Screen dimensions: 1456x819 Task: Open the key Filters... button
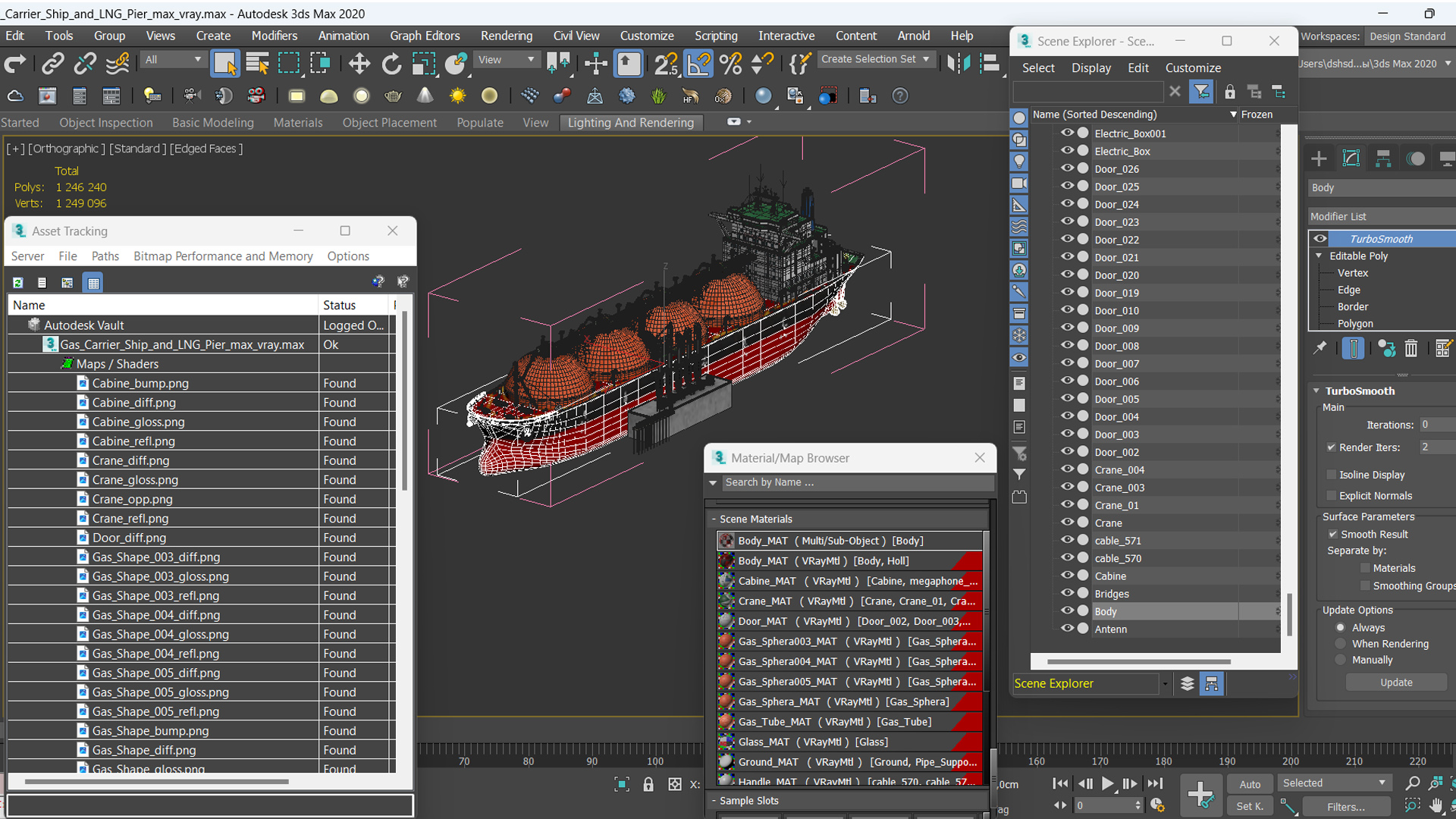pyautogui.click(x=1346, y=807)
